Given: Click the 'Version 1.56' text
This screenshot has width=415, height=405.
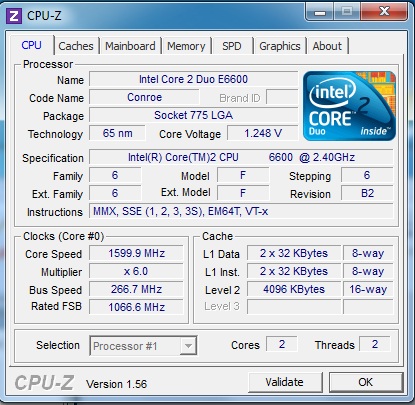Looking at the screenshot, I should click(116, 384).
